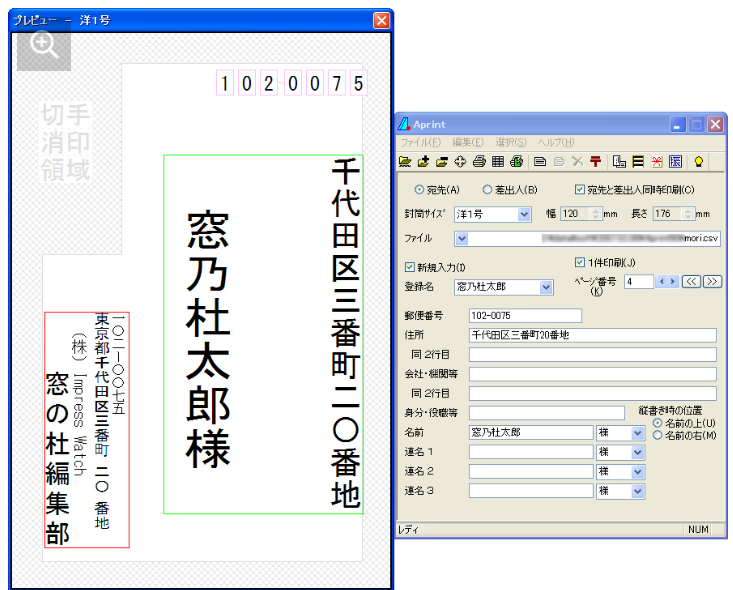Click the 会社・機関等 input field
The height and width of the screenshot is (590, 733).
(x=592, y=374)
